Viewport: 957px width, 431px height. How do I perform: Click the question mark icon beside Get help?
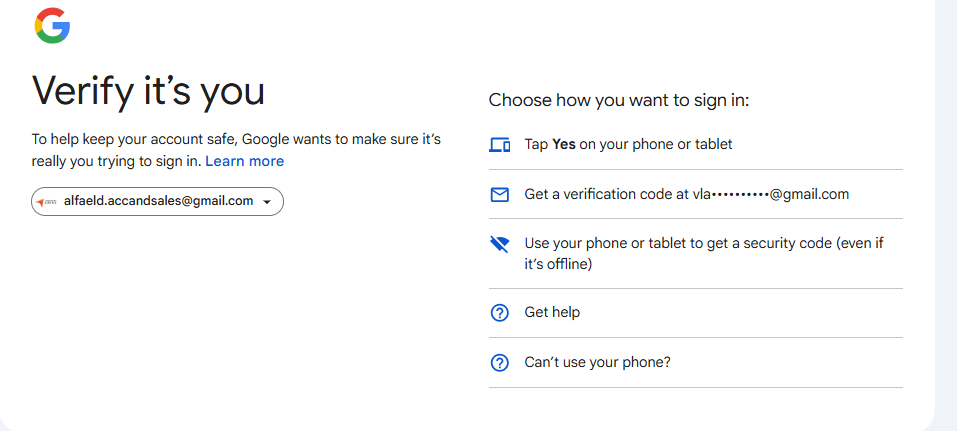coord(500,313)
